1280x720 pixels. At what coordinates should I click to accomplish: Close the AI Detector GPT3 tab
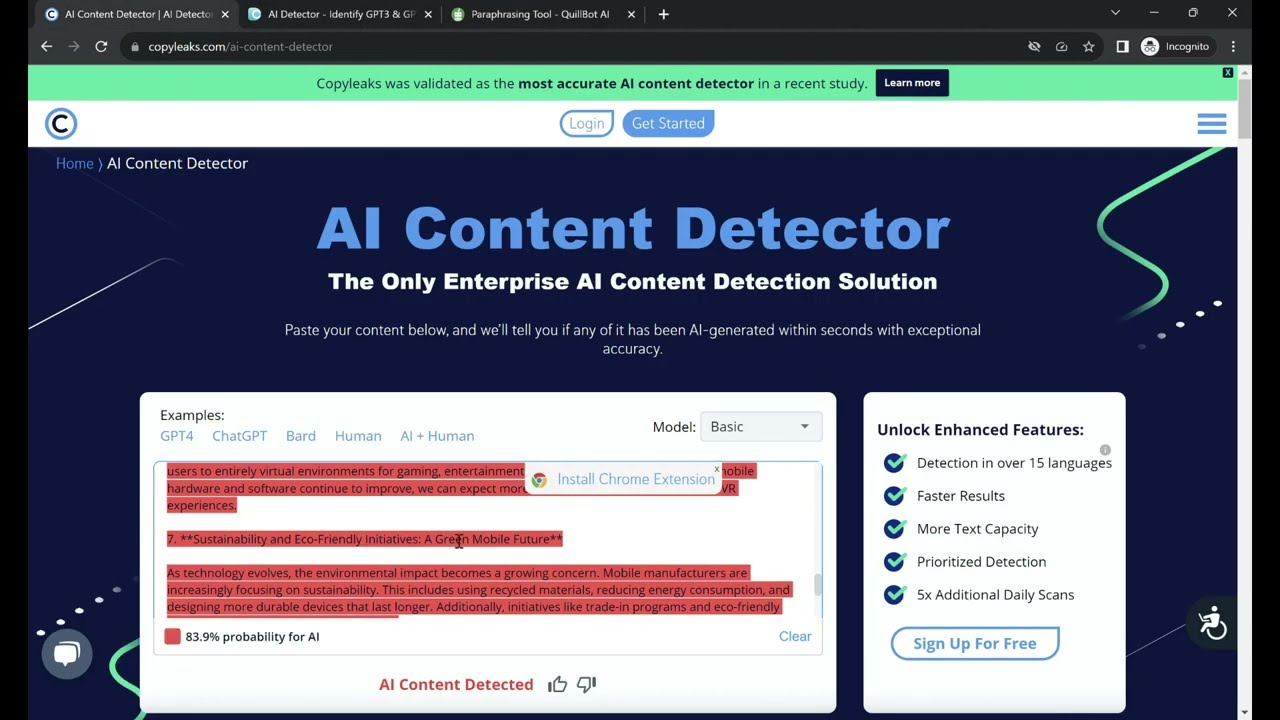[428, 14]
